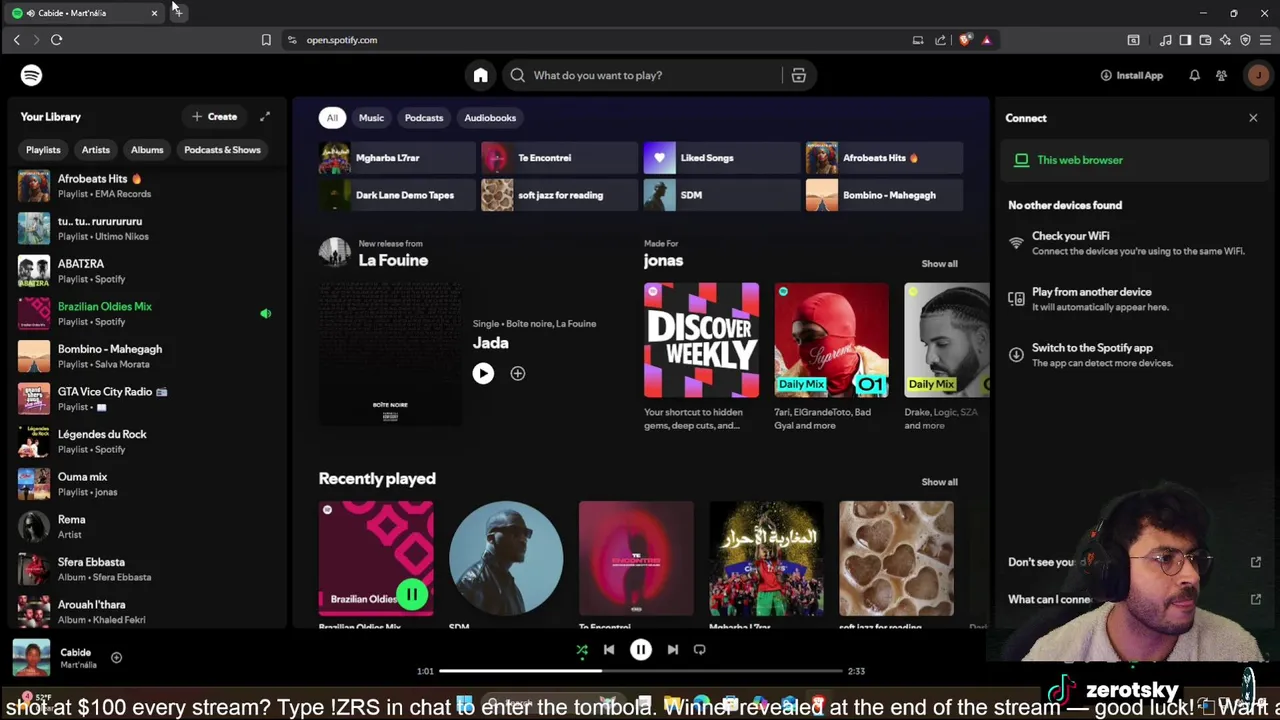1280x720 pixels.
Task: Open browser sidebar toggle icon
Action: tap(1185, 40)
